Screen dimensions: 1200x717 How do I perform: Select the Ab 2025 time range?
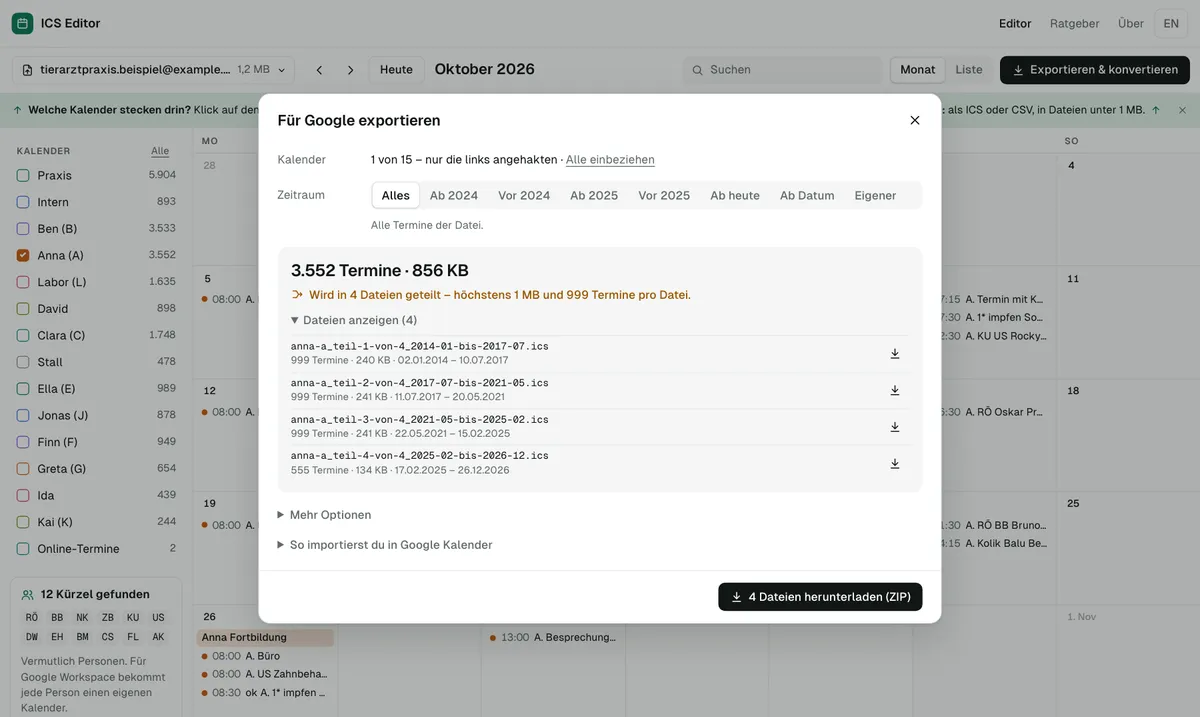594,195
